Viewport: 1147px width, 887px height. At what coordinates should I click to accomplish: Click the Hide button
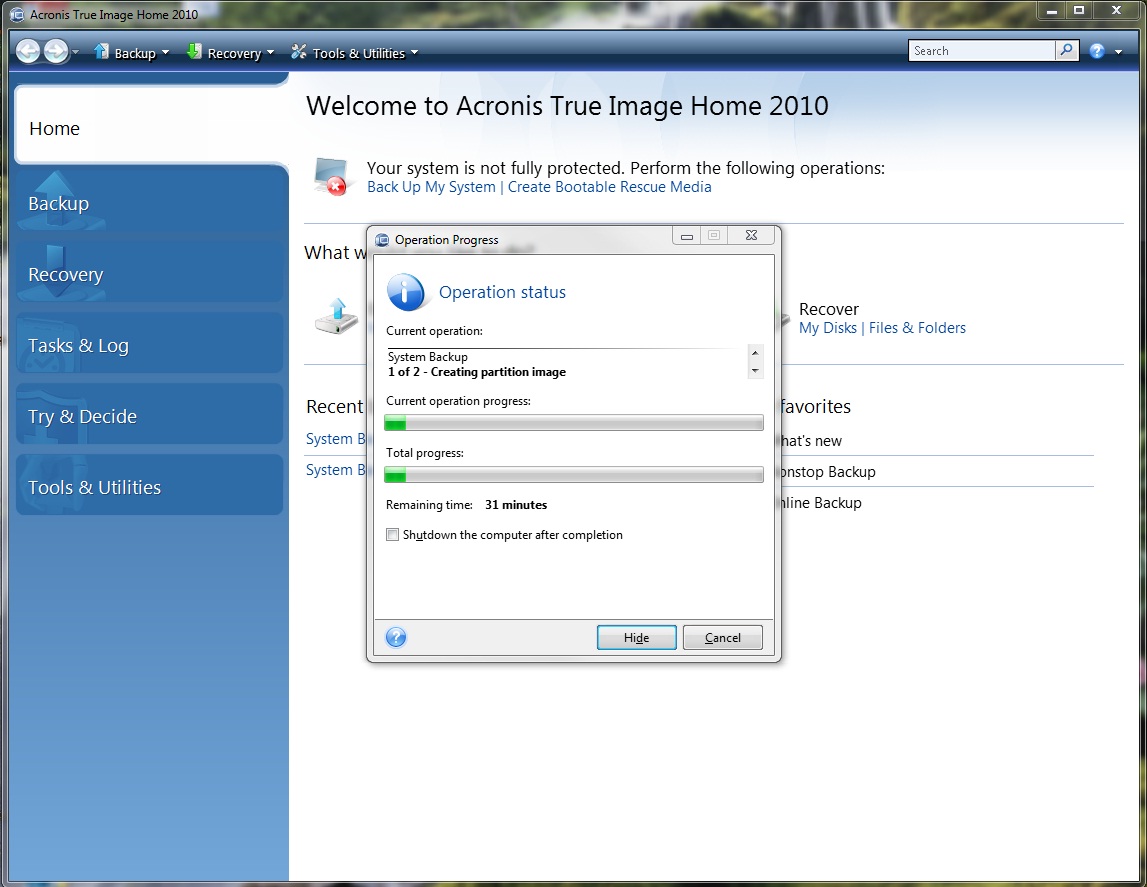pyautogui.click(x=636, y=638)
